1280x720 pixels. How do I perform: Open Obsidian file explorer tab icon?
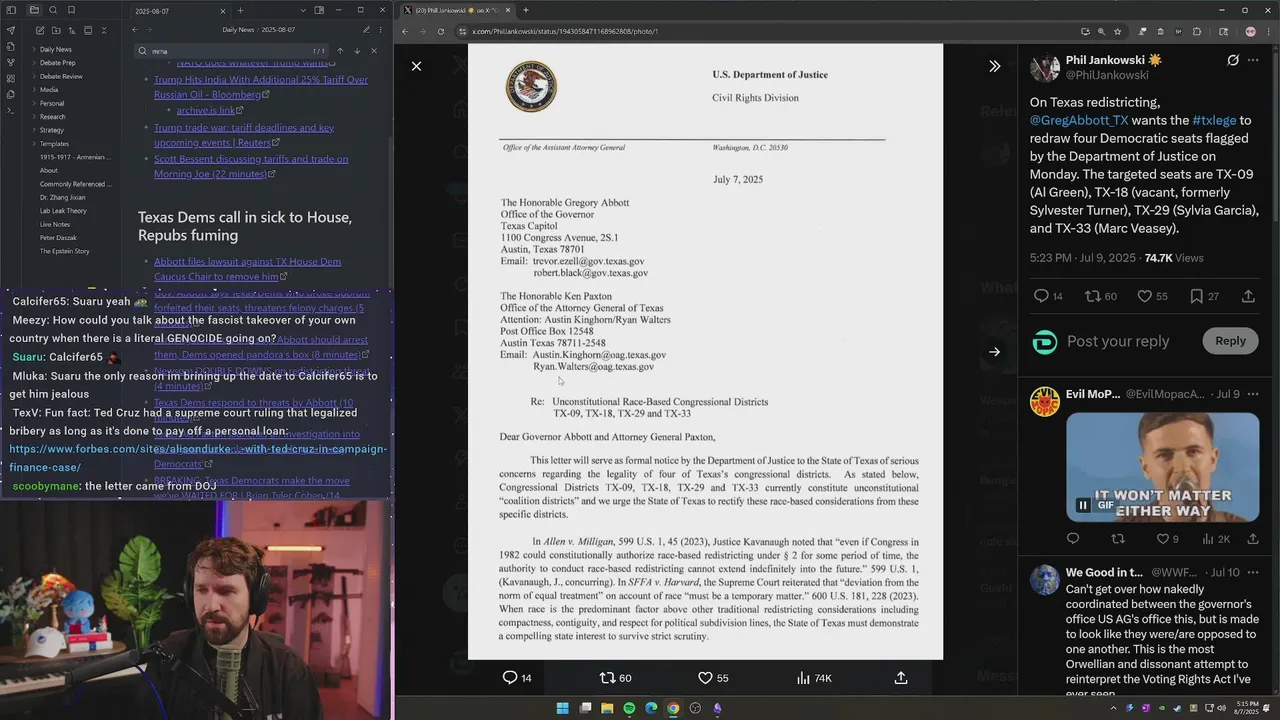coord(34,10)
